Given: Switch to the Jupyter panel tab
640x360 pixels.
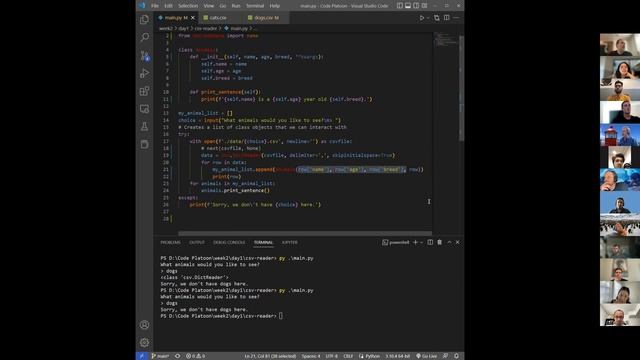Looking at the screenshot, I should [x=289, y=242].
